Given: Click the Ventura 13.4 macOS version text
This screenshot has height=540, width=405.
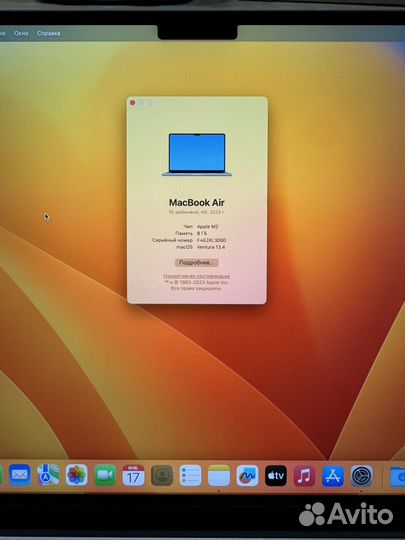Looking at the screenshot, I should [211, 247].
